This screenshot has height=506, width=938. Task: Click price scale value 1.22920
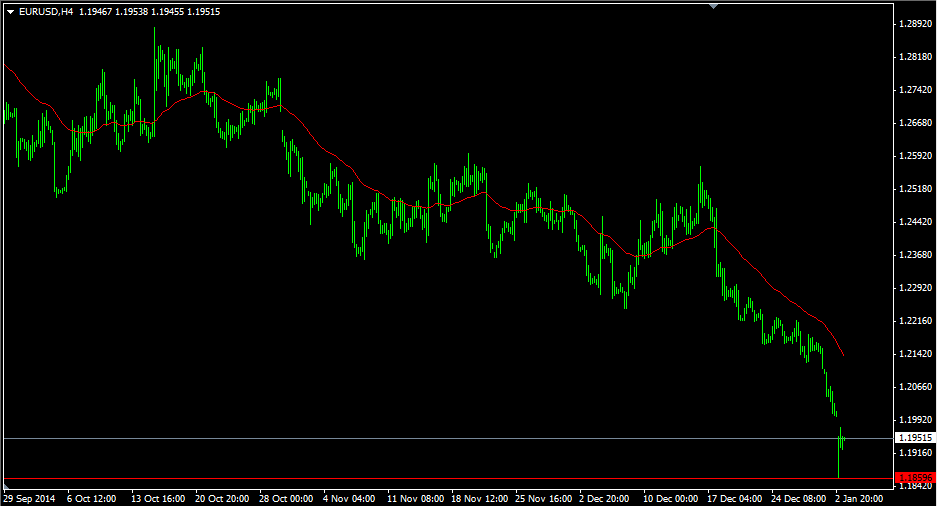pyautogui.click(x=916, y=288)
